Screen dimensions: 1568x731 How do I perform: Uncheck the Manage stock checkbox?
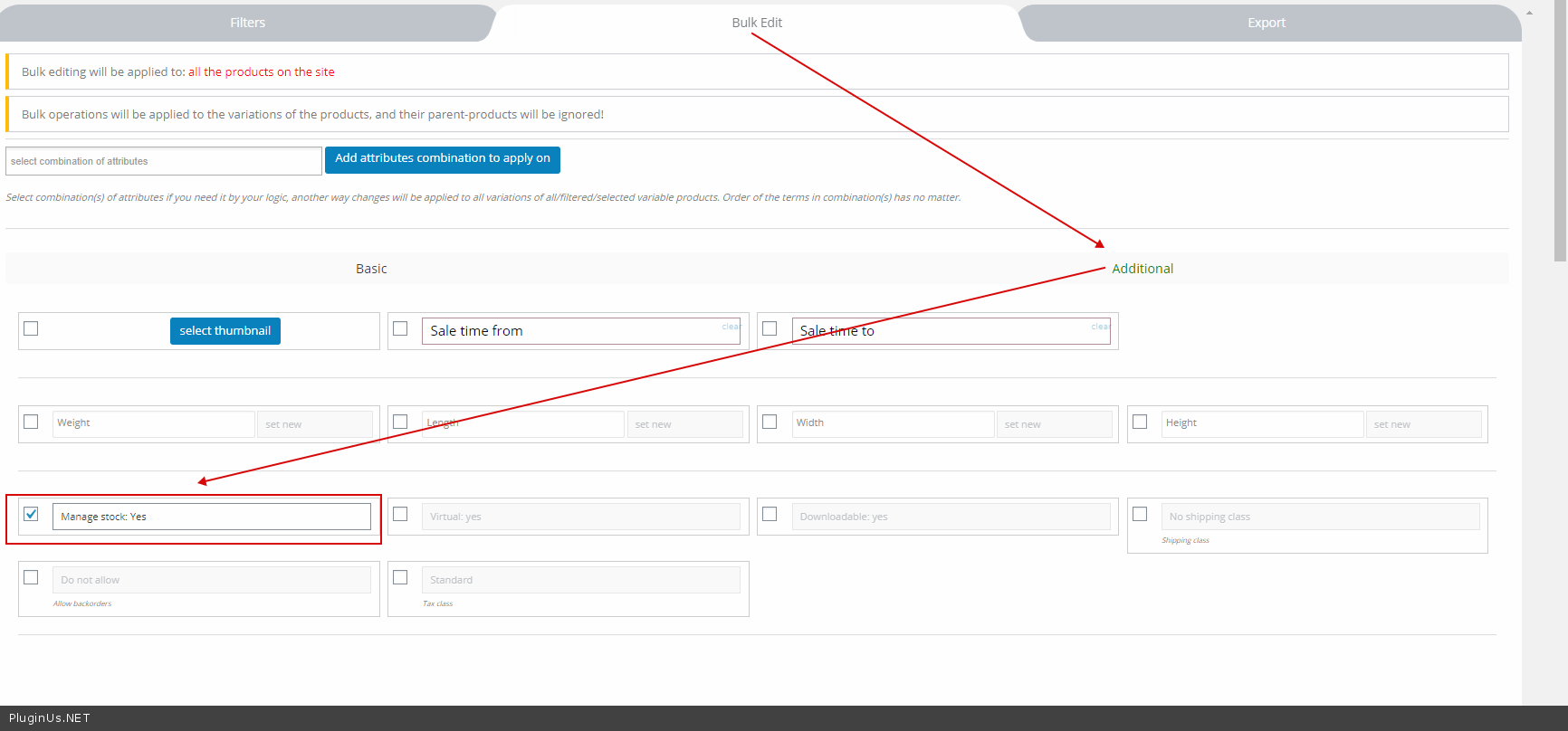[32, 515]
